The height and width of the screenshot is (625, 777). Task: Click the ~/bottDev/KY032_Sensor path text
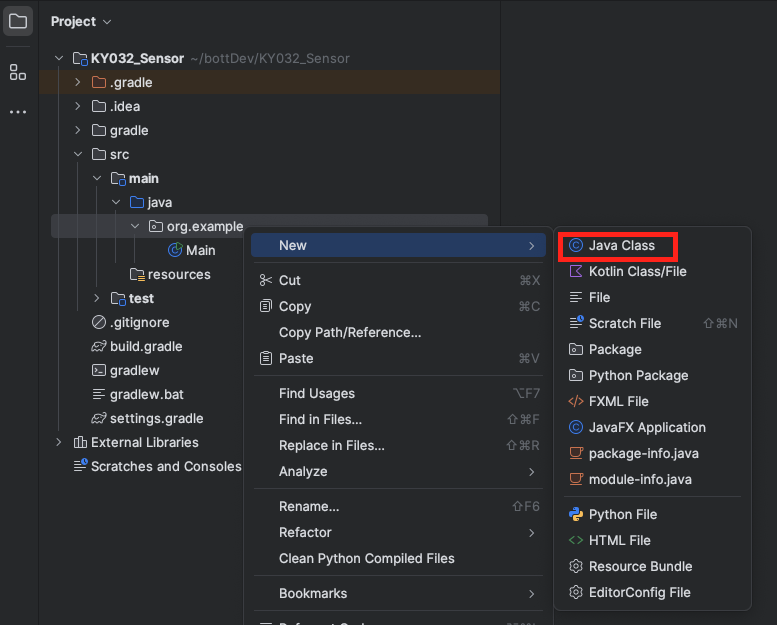click(x=270, y=58)
